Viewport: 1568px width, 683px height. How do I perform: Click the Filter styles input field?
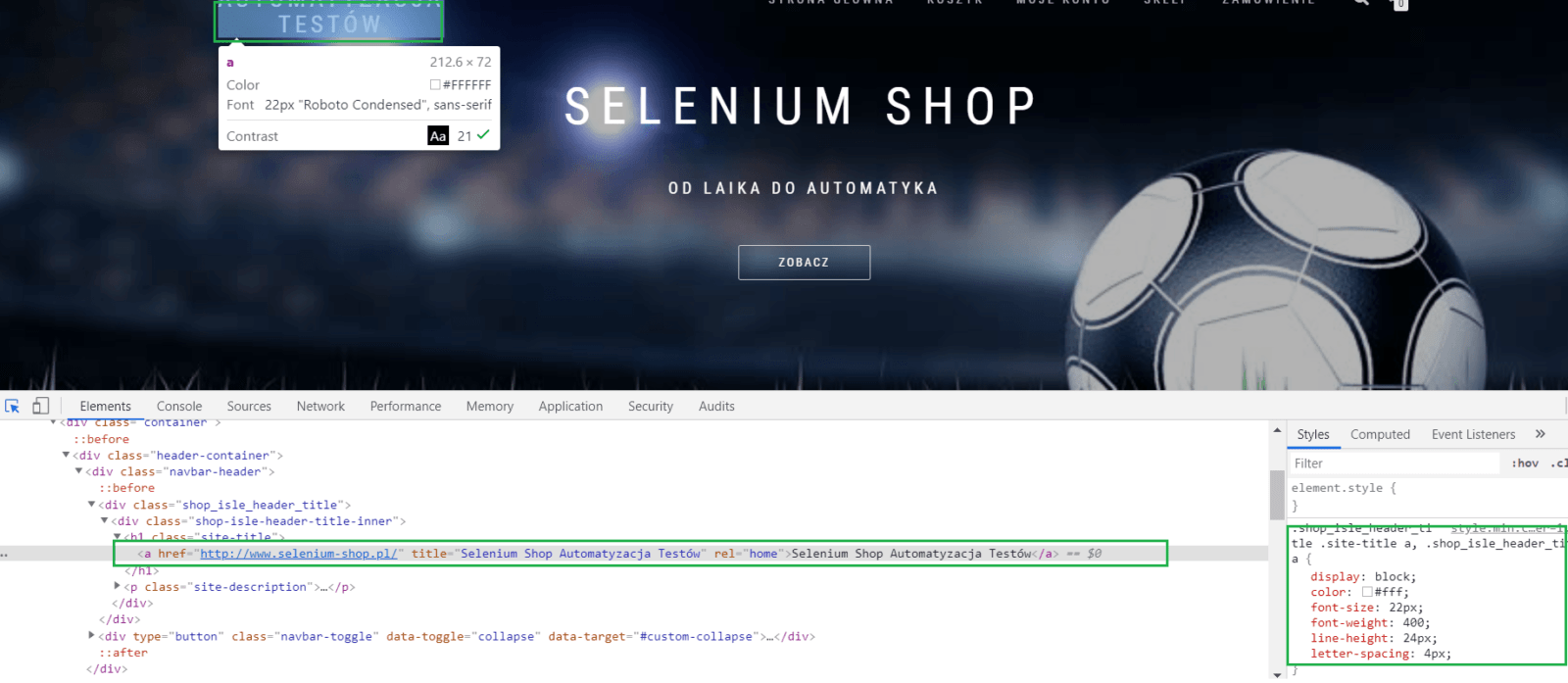pos(1392,463)
